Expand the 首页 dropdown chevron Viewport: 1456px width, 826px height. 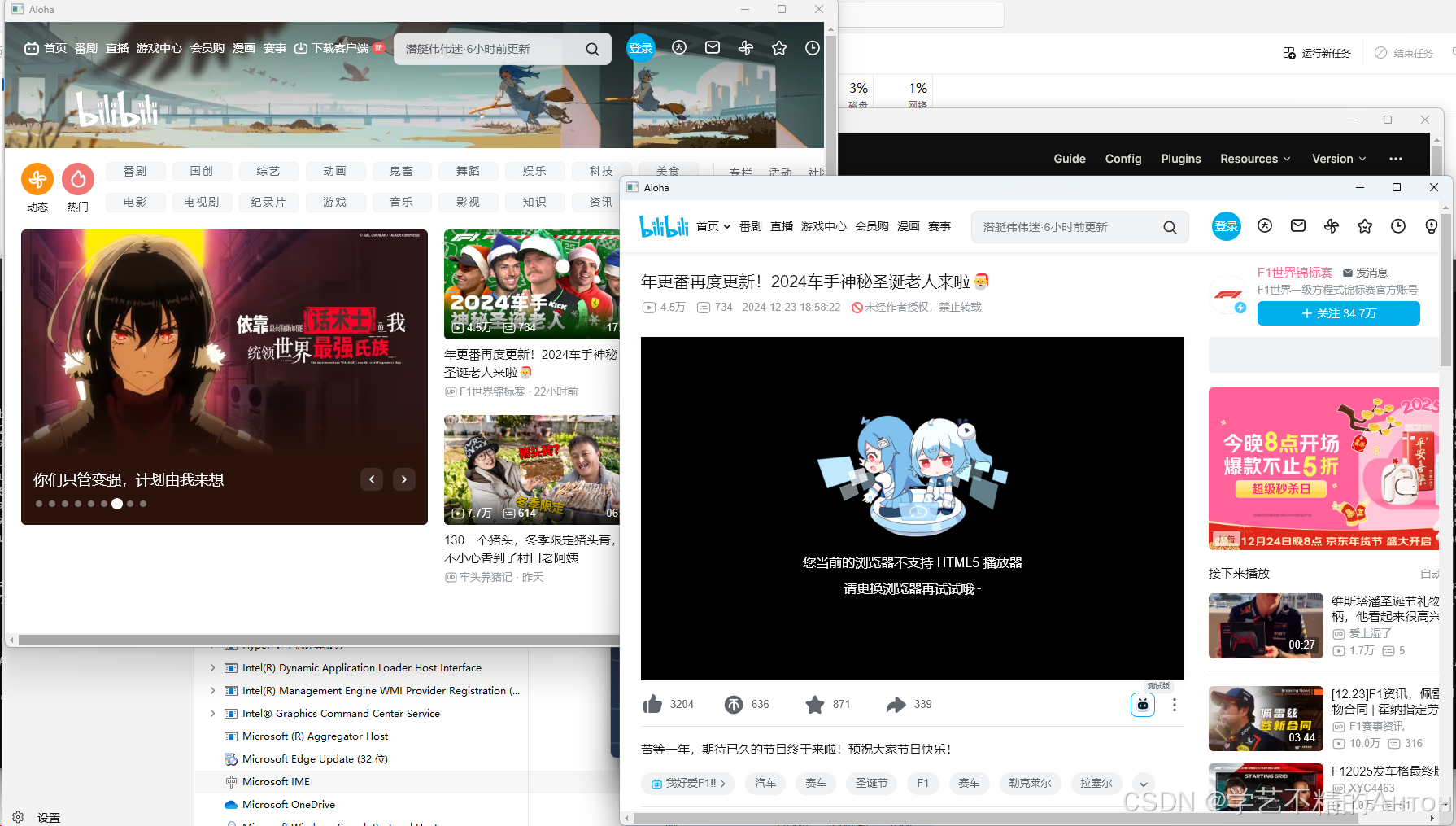[x=728, y=227]
